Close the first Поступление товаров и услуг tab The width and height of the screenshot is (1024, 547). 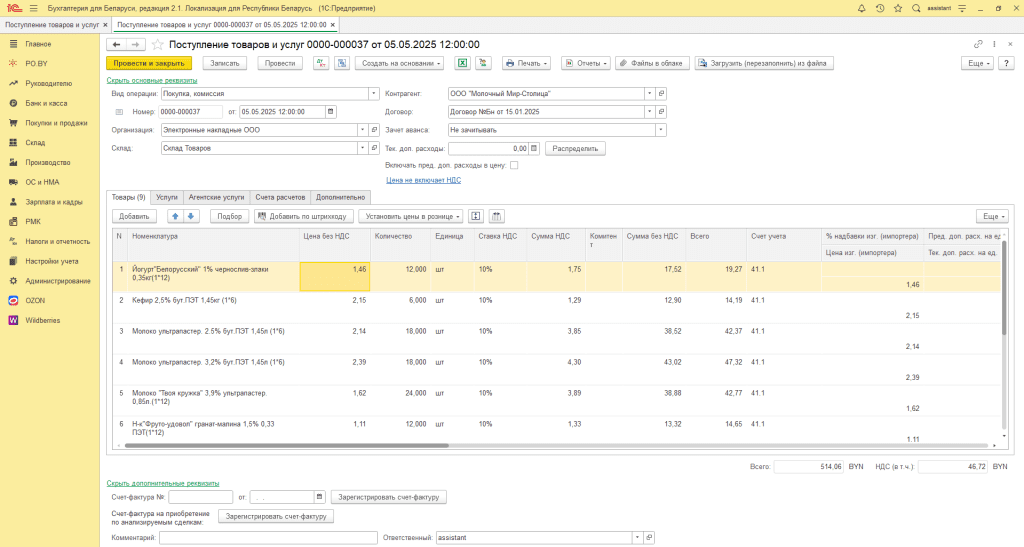coord(105,25)
